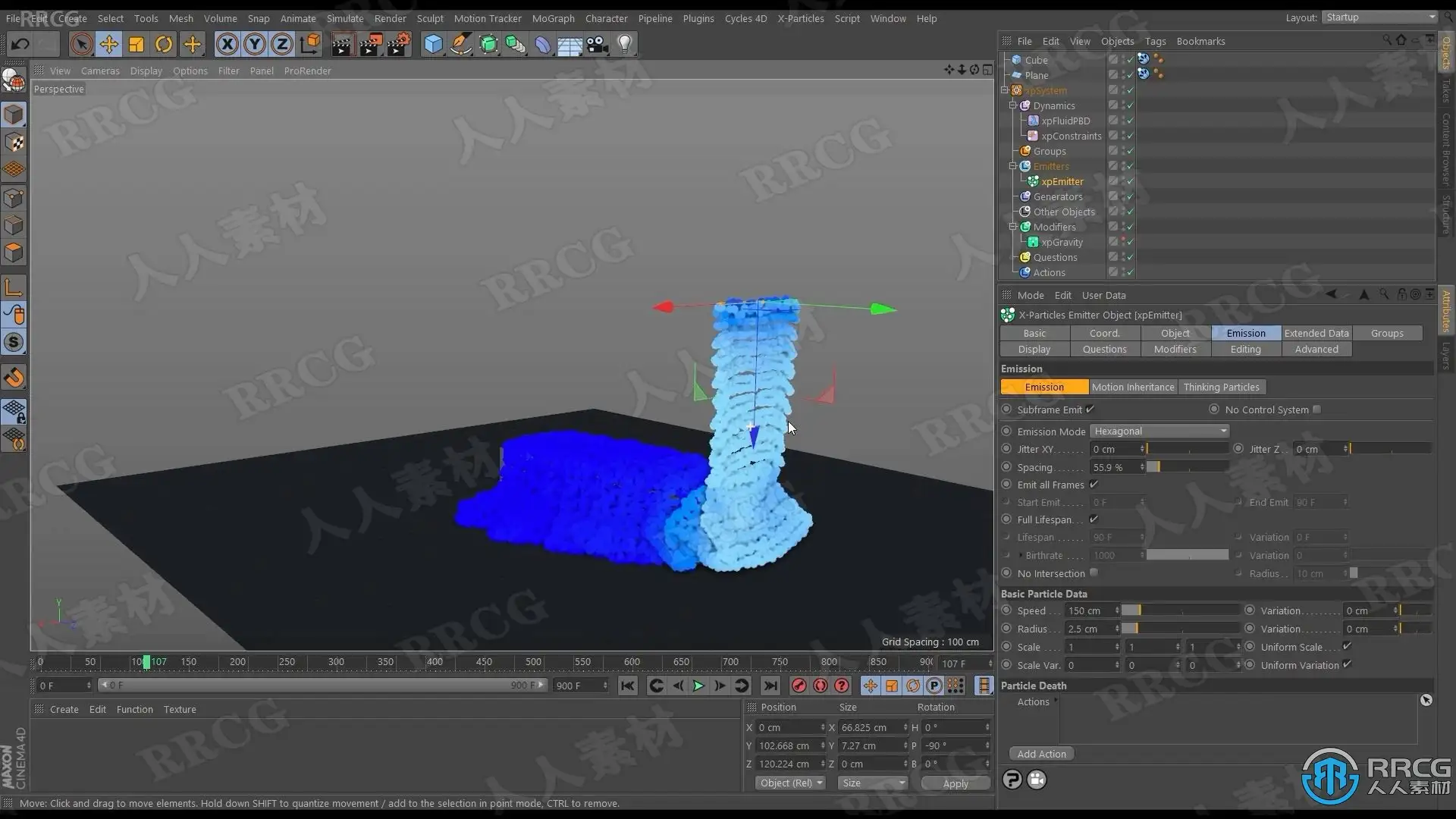Open the Emission Mode dropdown

[1159, 431]
